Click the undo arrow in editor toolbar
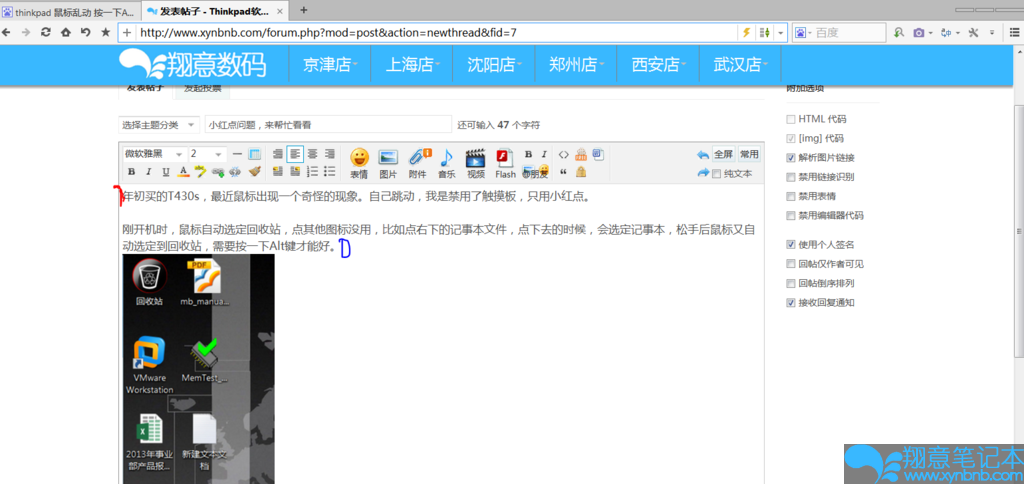The width and height of the screenshot is (1024, 484). (703, 155)
